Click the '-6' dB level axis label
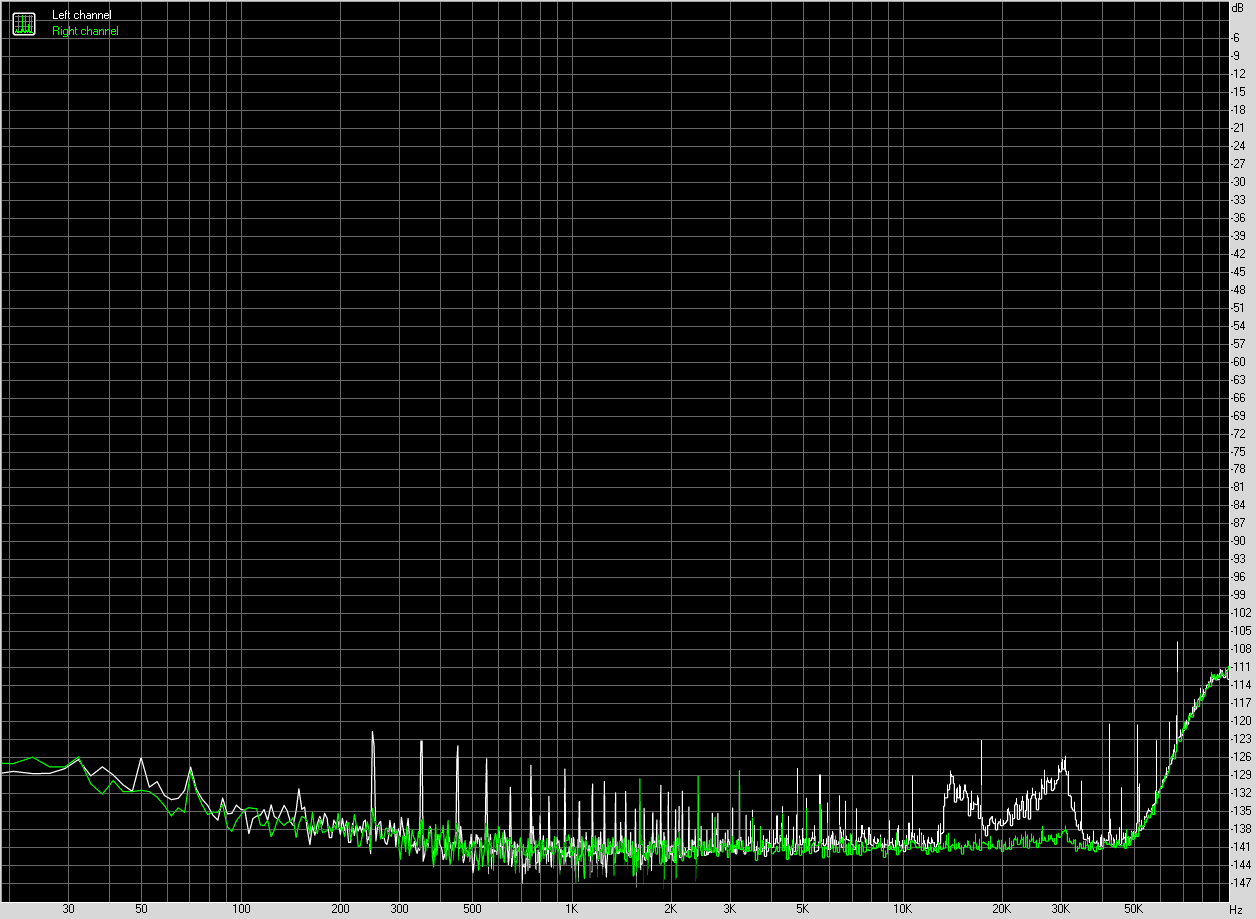The height and width of the screenshot is (919, 1256). coord(1237,37)
